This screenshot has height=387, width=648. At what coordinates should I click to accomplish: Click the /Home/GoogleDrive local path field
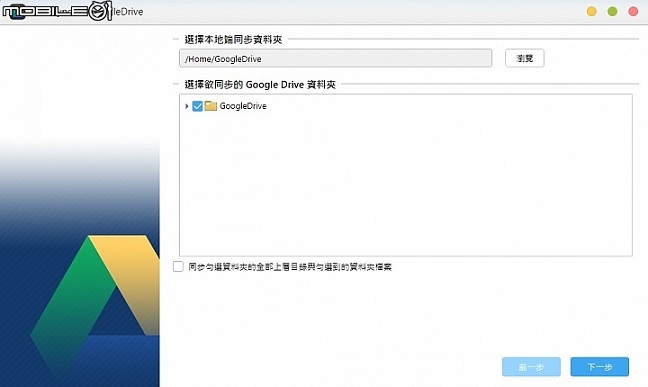tap(336, 58)
